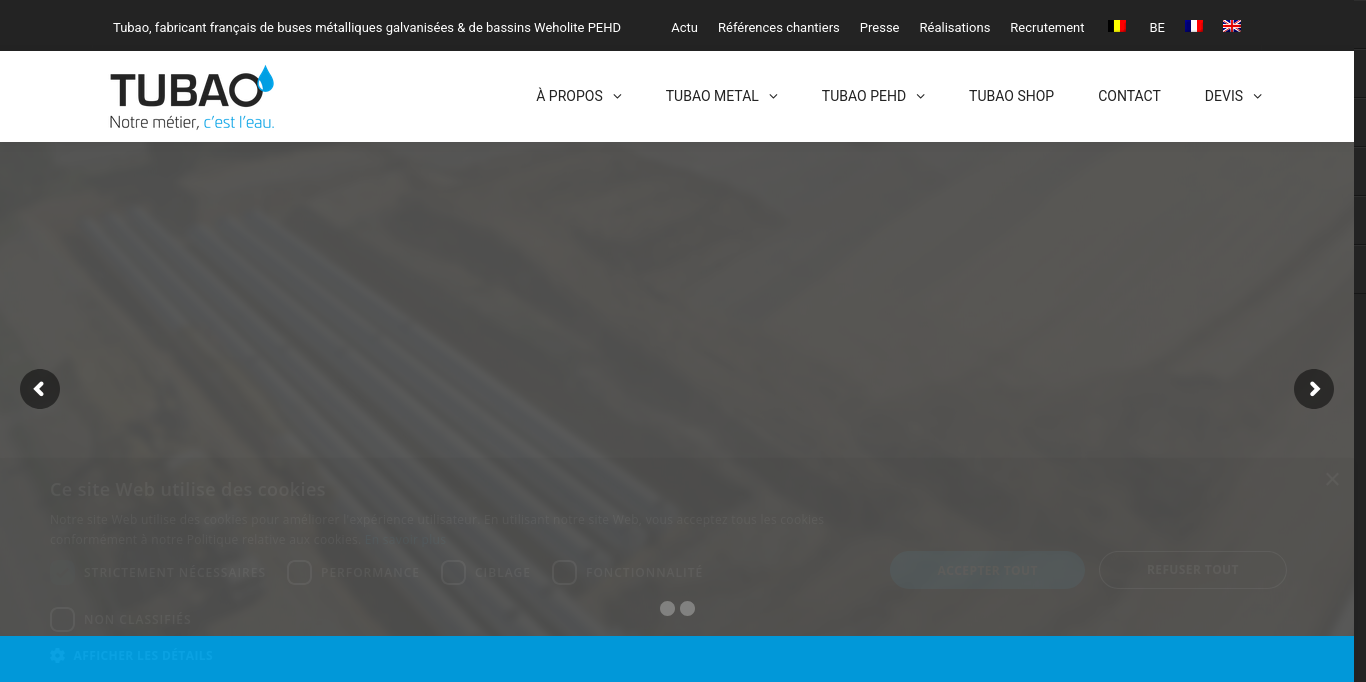Expand the TUBAO PEHD submenu
Image resolution: width=1366 pixels, height=682 pixels.
873,96
